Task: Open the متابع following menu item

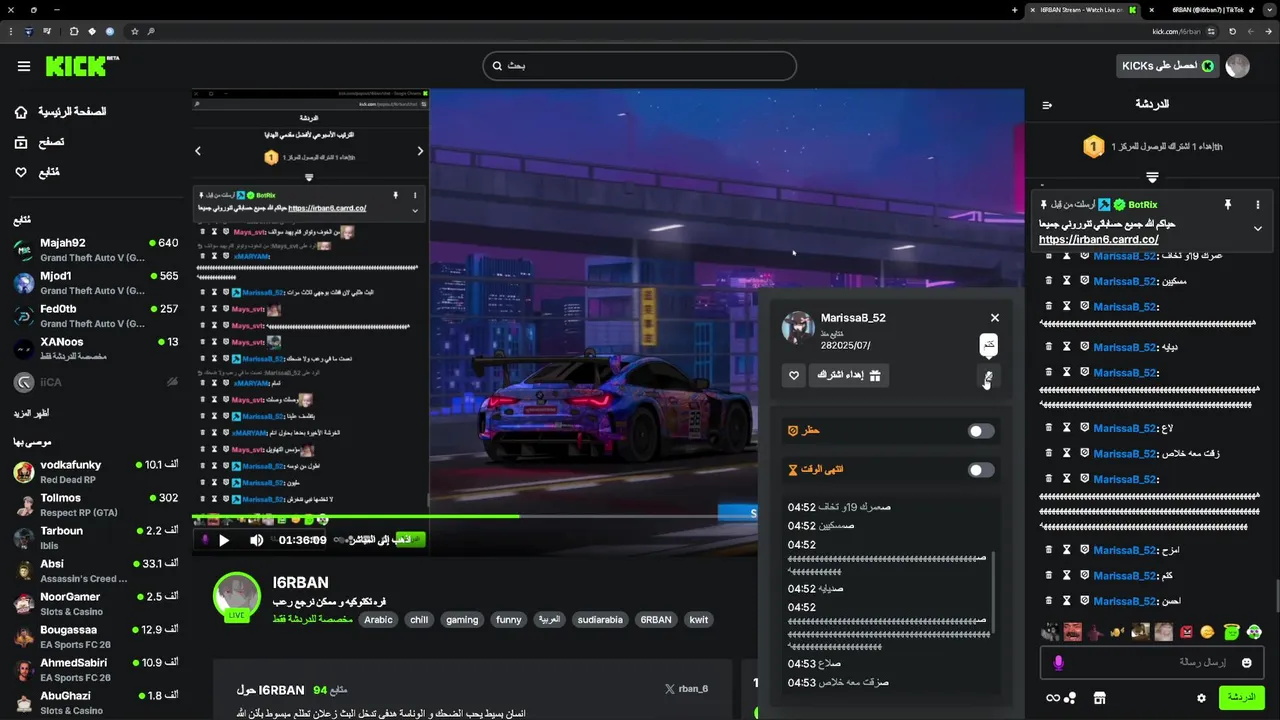Action: (36, 173)
